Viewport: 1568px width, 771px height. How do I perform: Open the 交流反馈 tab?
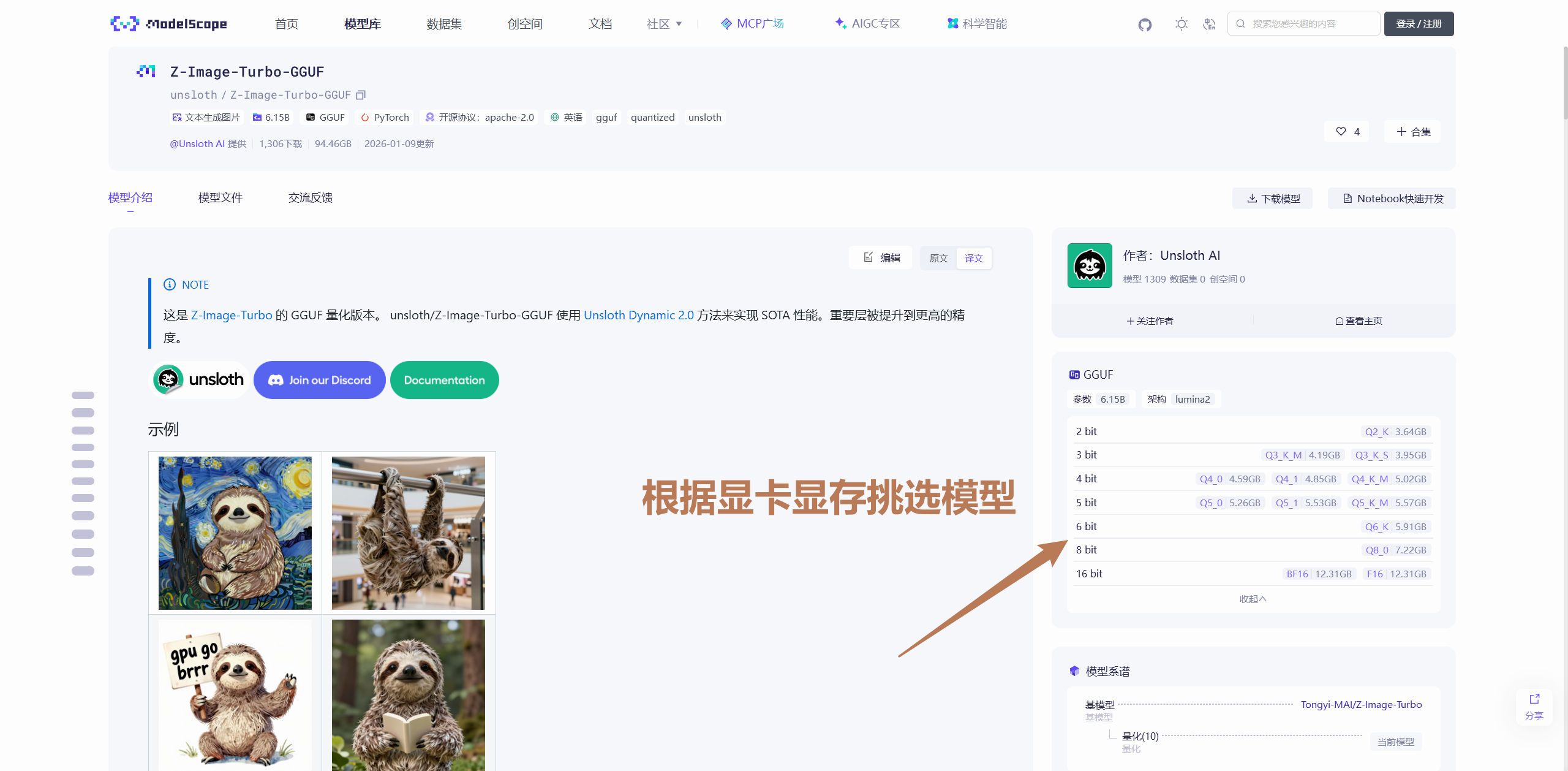(x=311, y=197)
